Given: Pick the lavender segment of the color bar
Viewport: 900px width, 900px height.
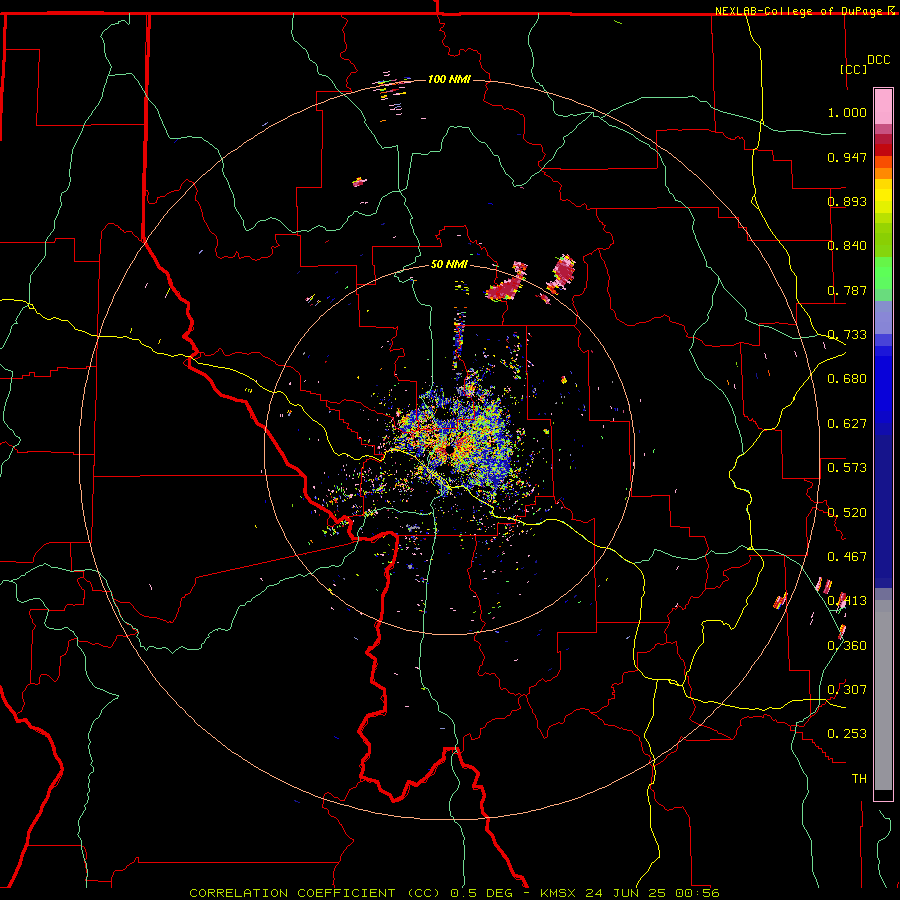Looking at the screenshot, I should (x=883, y=317).
